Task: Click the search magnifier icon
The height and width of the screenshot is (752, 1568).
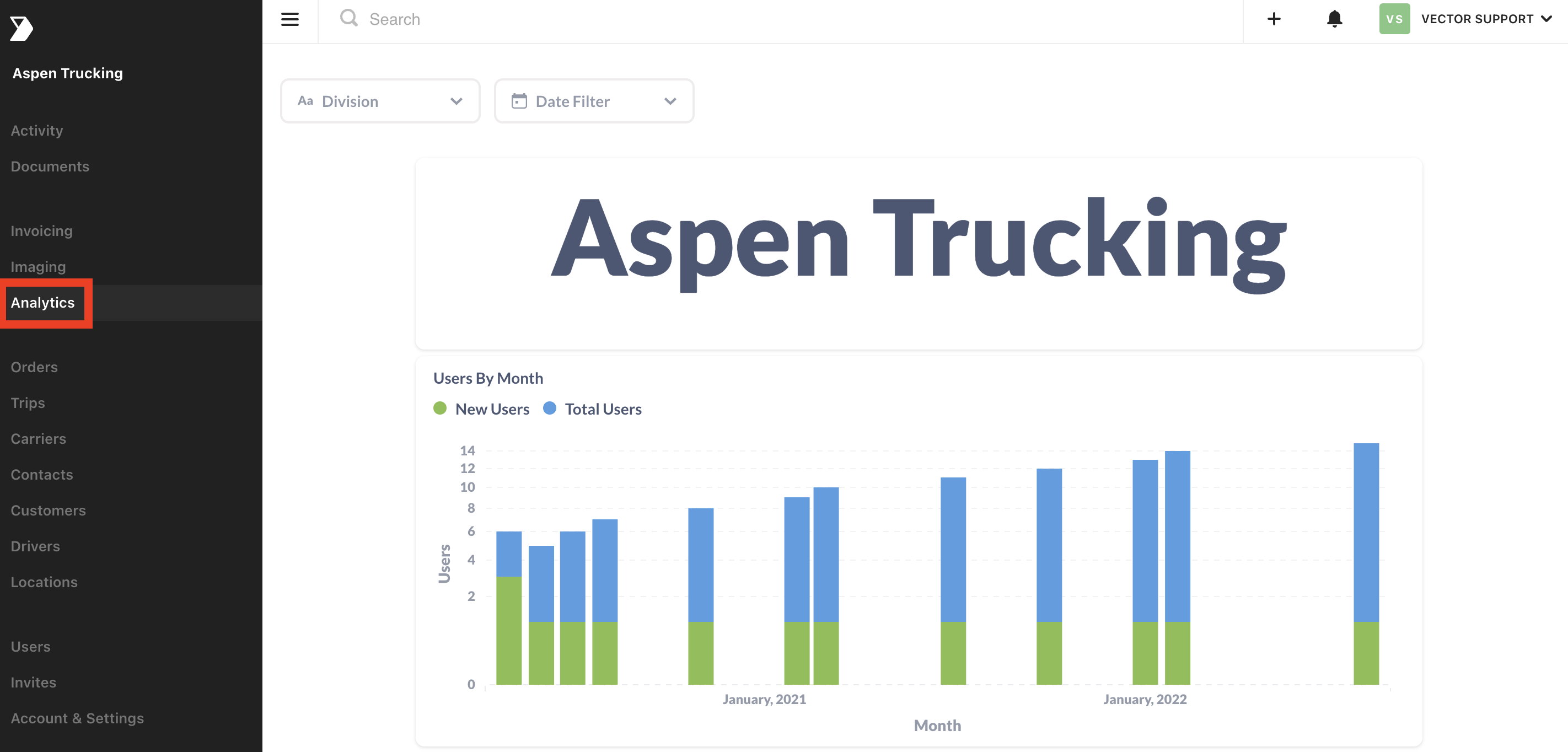Action: point(349,18)
